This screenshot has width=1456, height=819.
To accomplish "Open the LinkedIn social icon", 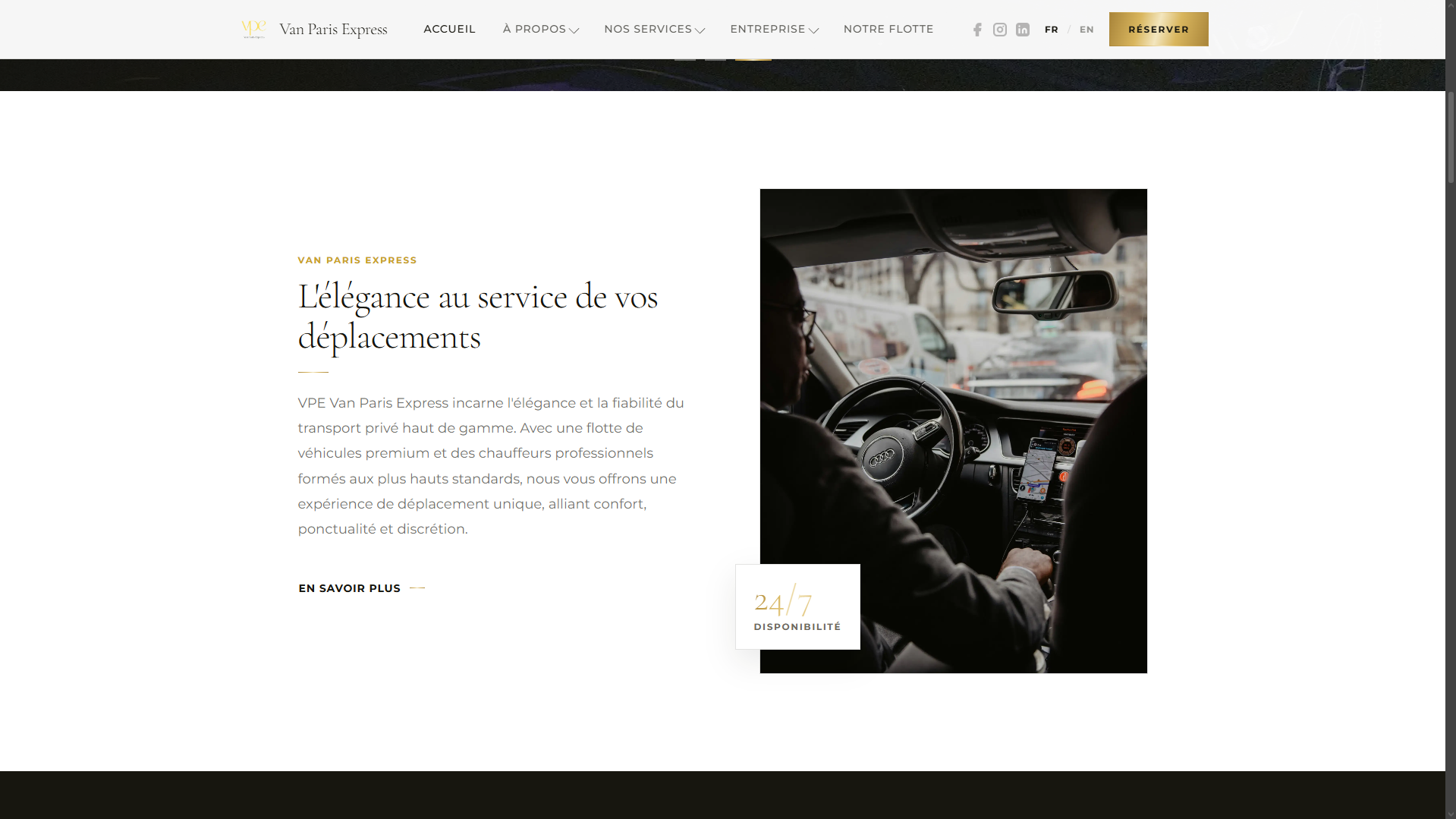I will (x=1023, y=30).
